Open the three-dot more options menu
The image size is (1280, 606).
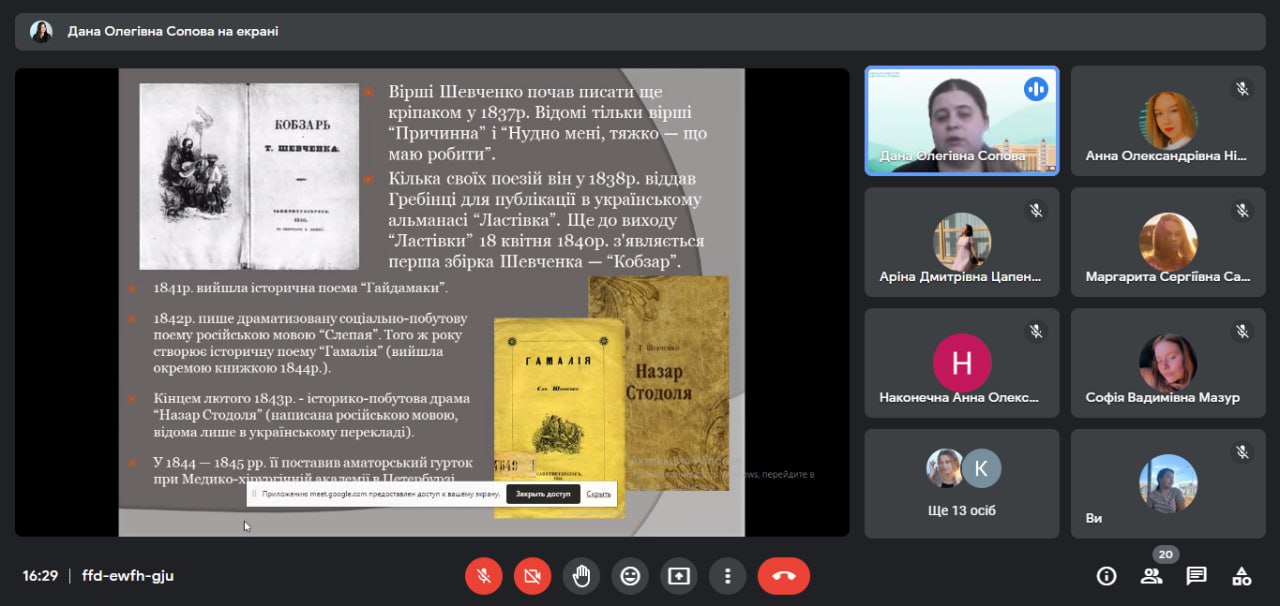(727, 576)
